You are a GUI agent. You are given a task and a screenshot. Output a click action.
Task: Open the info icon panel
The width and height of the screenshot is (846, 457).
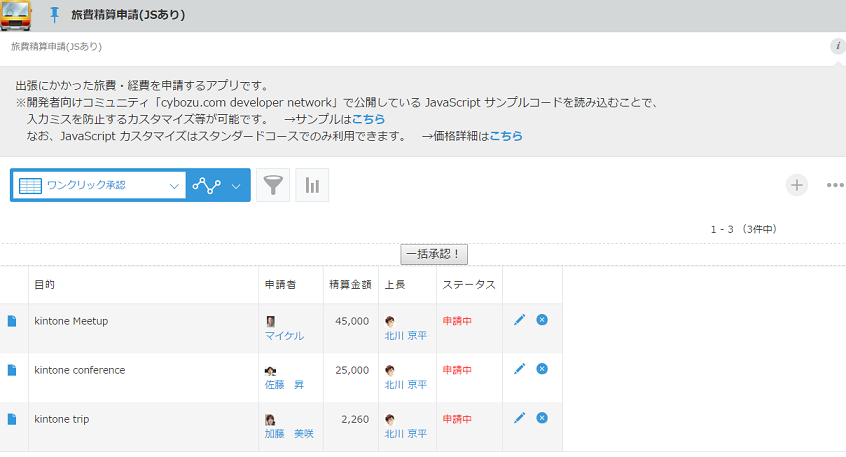(x=837, y=46)
